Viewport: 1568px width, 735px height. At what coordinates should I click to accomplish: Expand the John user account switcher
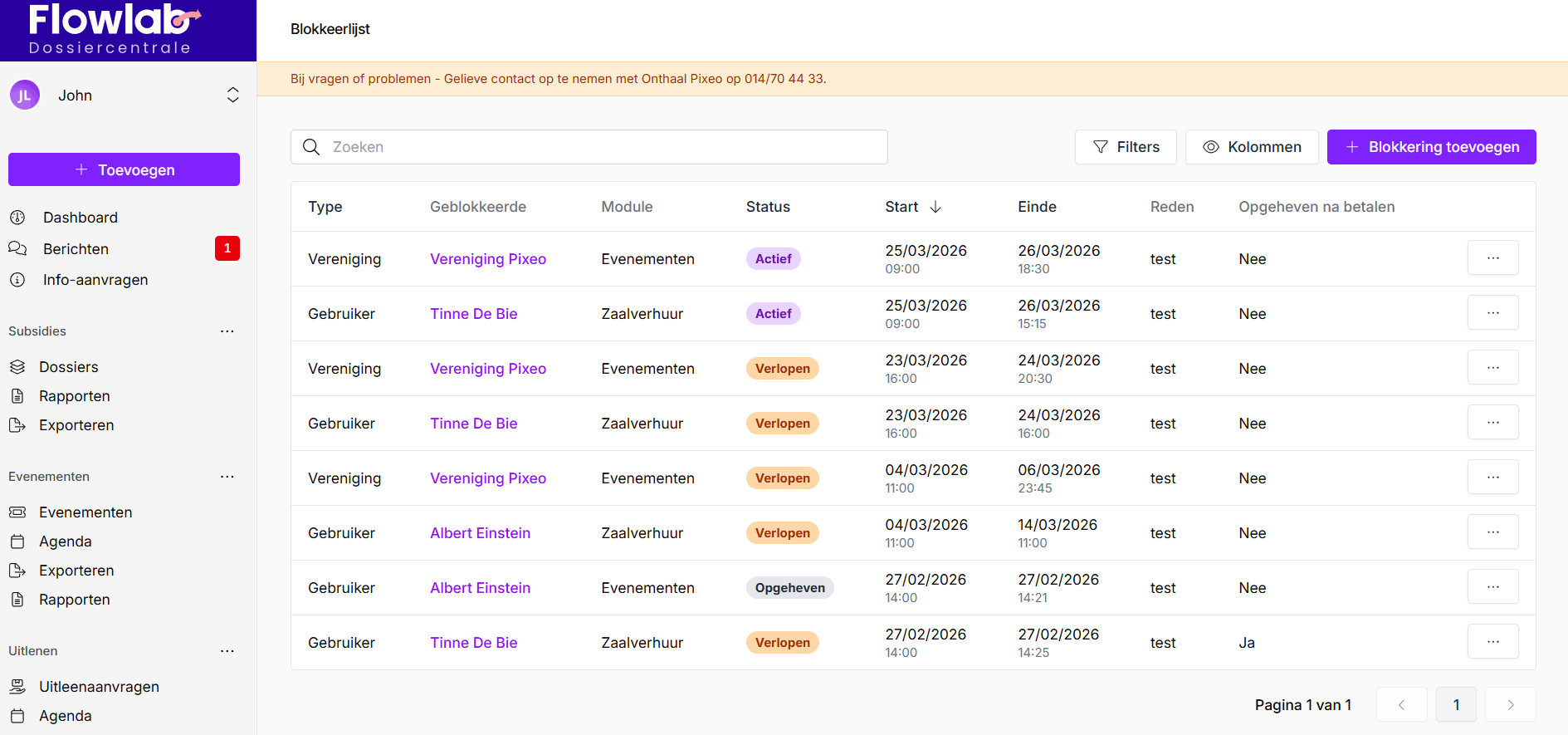tap(232, 96)
